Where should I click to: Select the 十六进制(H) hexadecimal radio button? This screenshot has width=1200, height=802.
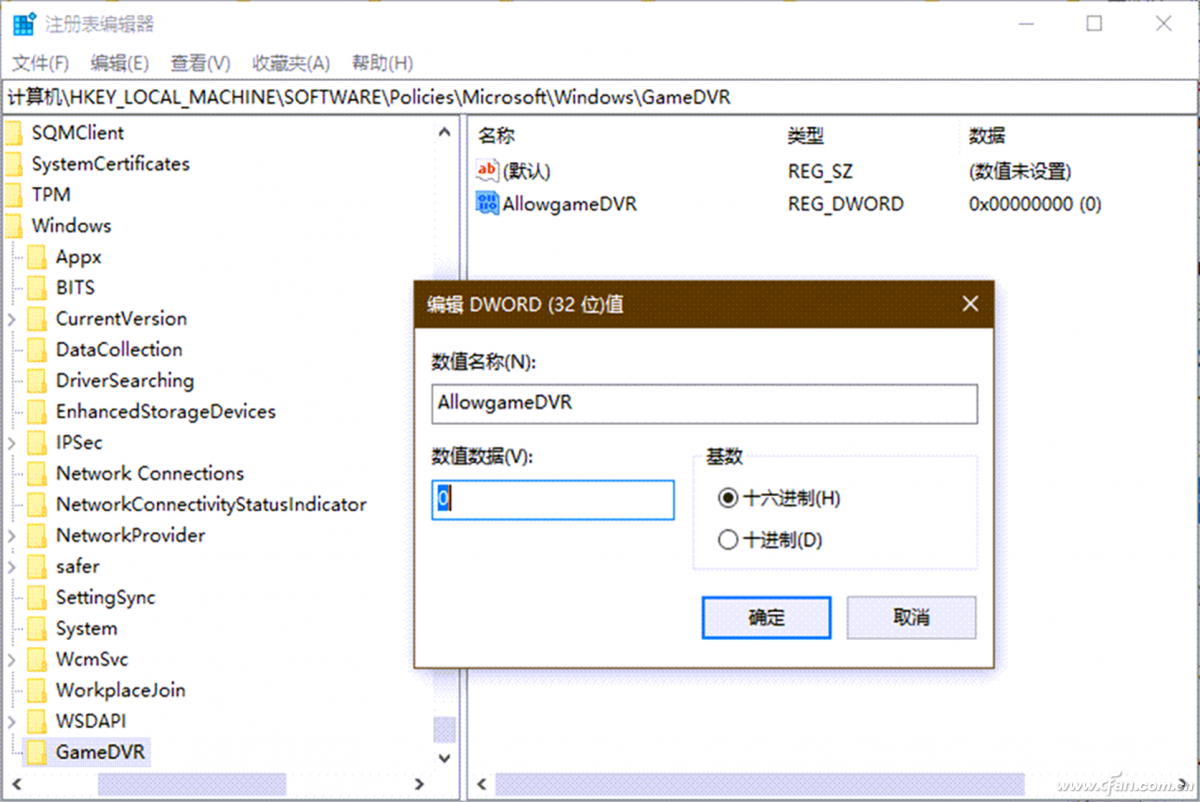(728, 498)
